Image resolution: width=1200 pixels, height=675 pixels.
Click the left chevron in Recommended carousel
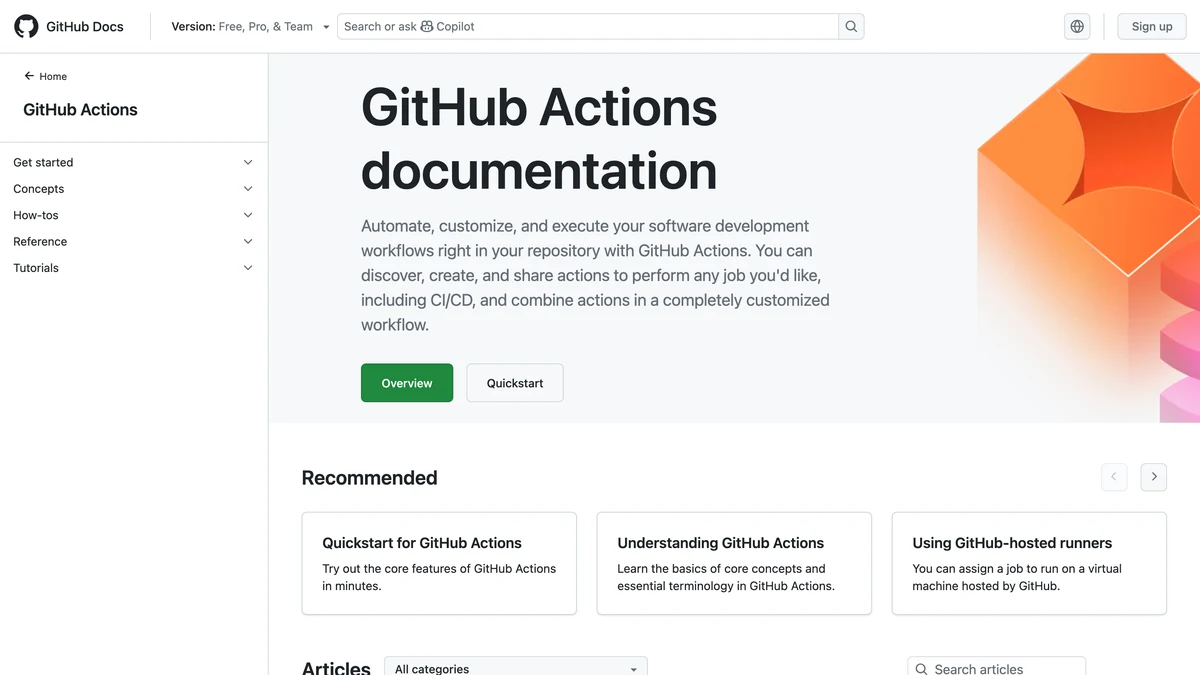(x=1114, y=477)
